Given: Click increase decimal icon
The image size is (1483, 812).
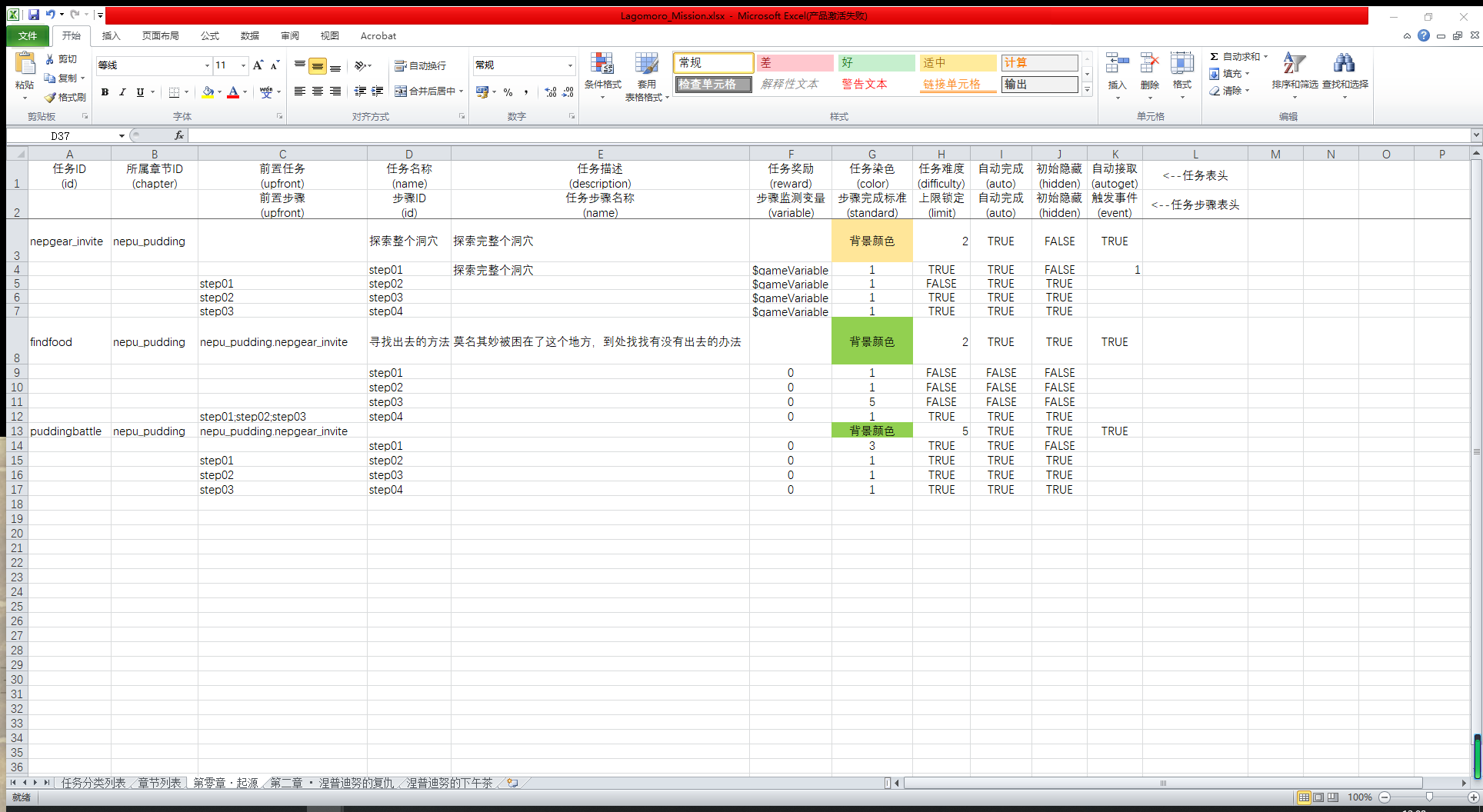Looking at the screenshot, I should pos(551,92).
